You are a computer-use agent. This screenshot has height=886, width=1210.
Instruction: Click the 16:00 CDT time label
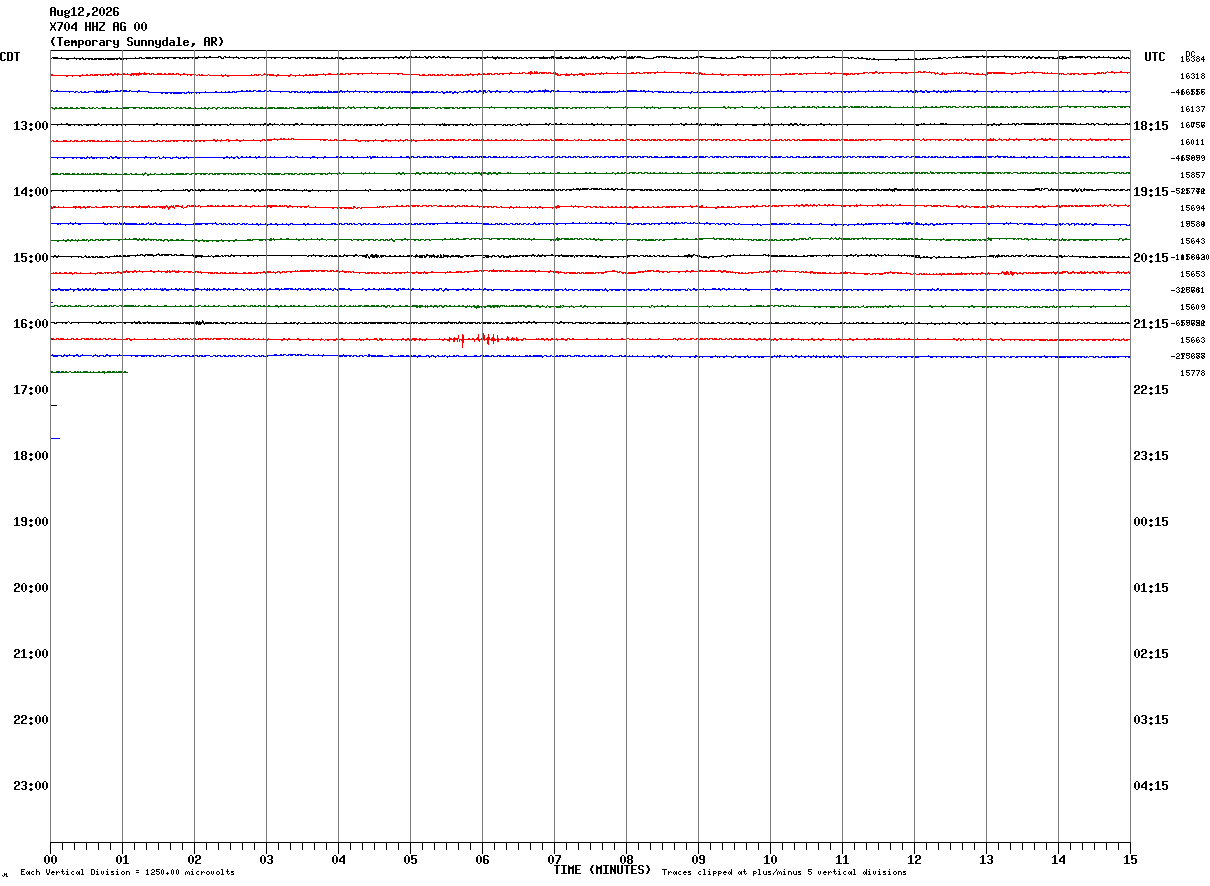pyautogui.click(x=31, y=324)
